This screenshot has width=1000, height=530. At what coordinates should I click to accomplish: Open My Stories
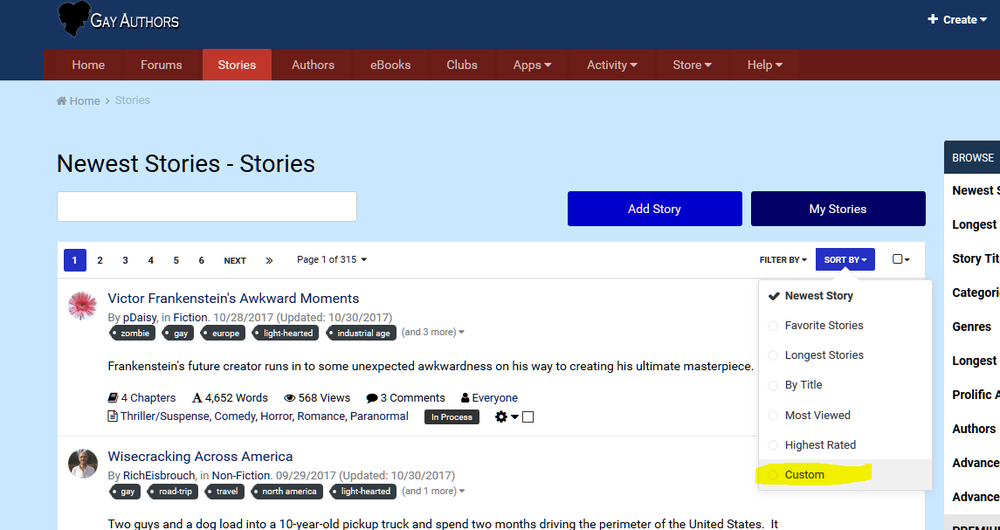coord(837,209)
